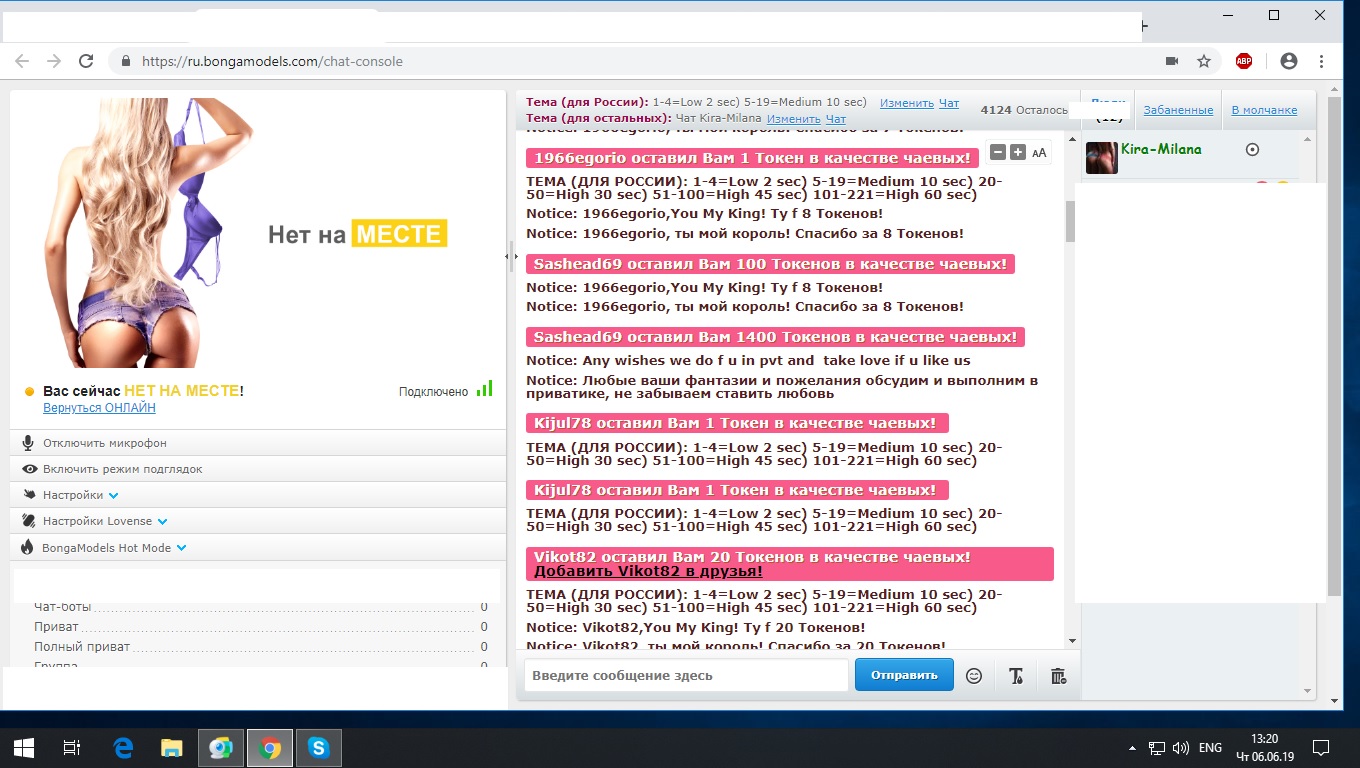This screenshot has height=768, width=1360.
Task: Click the text formatting icon beside emoji
Action: pos(1016,676)
